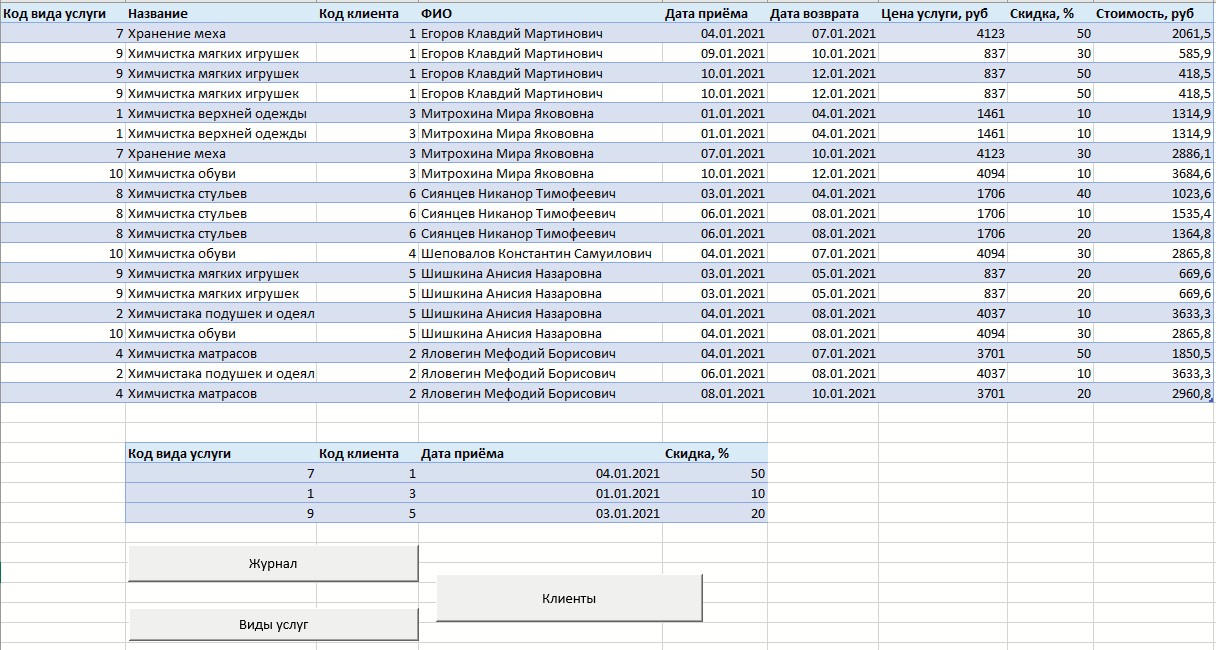Select discount 20 in the lower table
The width and height of the screenshot is (1216, 650).
[x=715, y=513]
